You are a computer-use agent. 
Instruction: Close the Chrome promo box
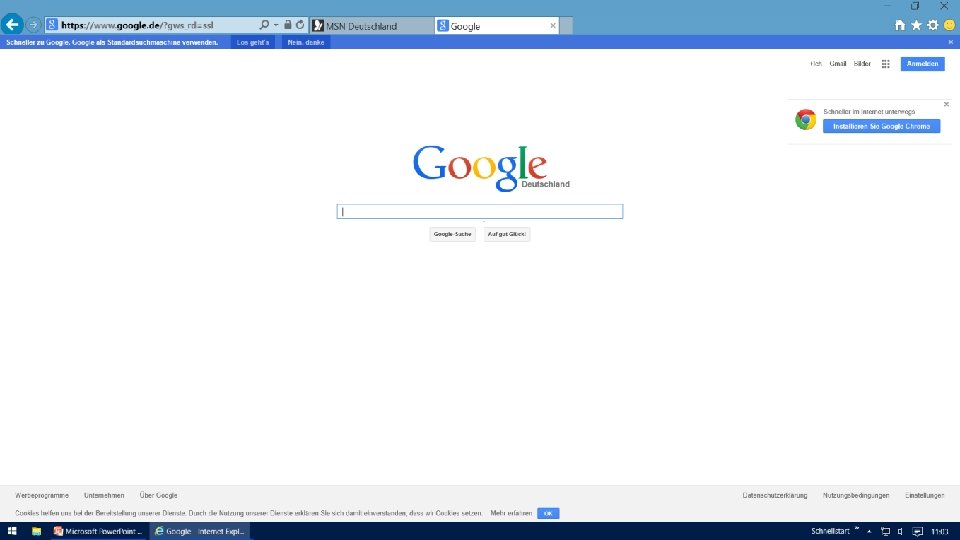coord(946,104)
